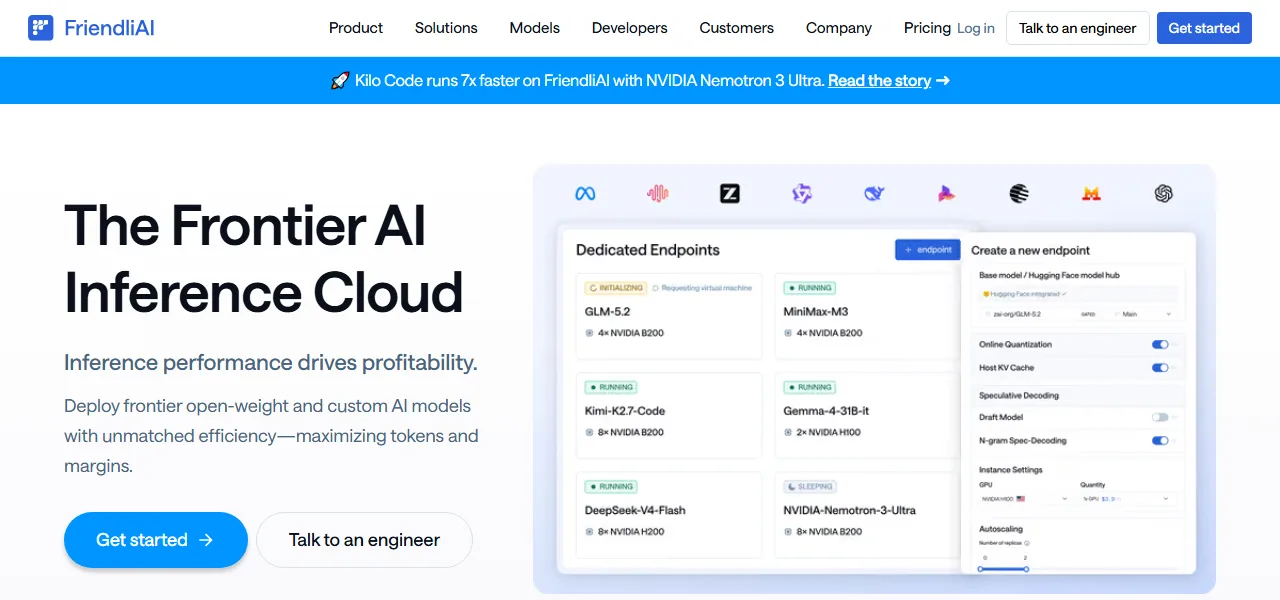
Task: Click the chip icon beside 8× NVIDIA H200
Action: (589, 532)
